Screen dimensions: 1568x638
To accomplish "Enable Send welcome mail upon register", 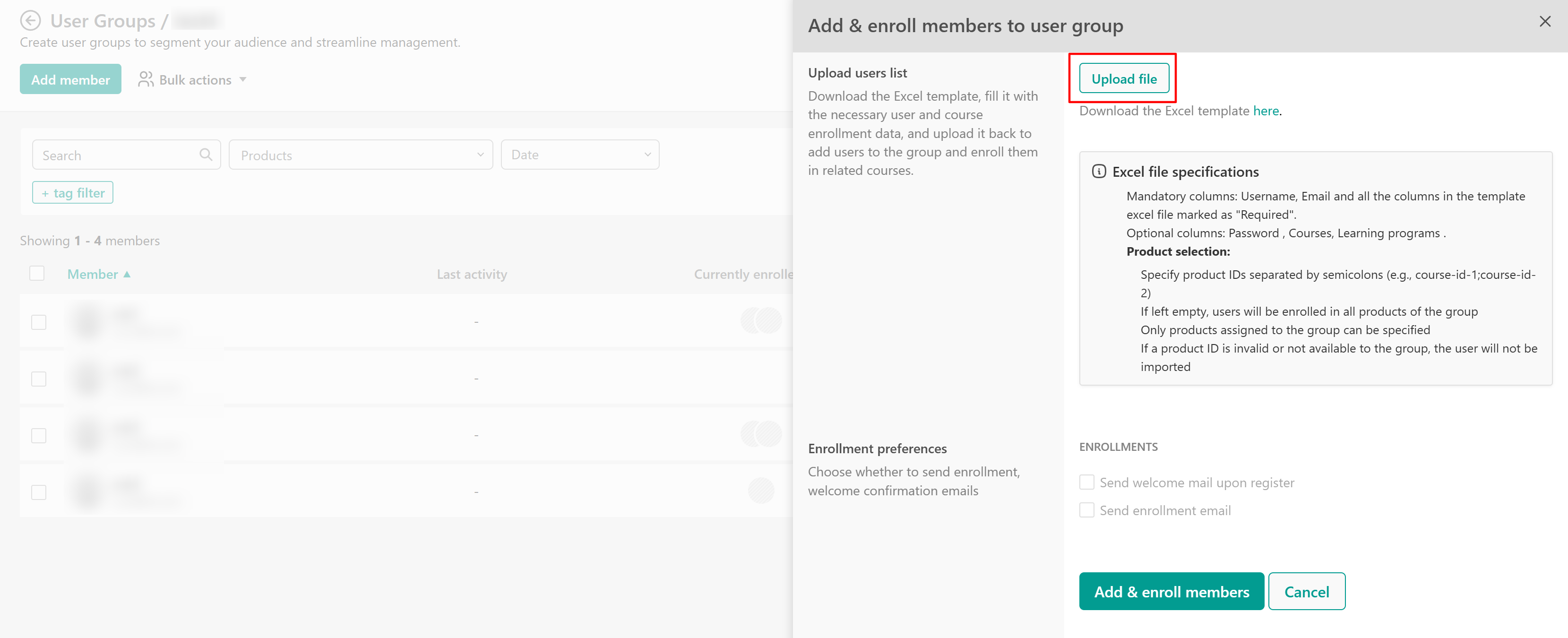I will click(1086, 482).
